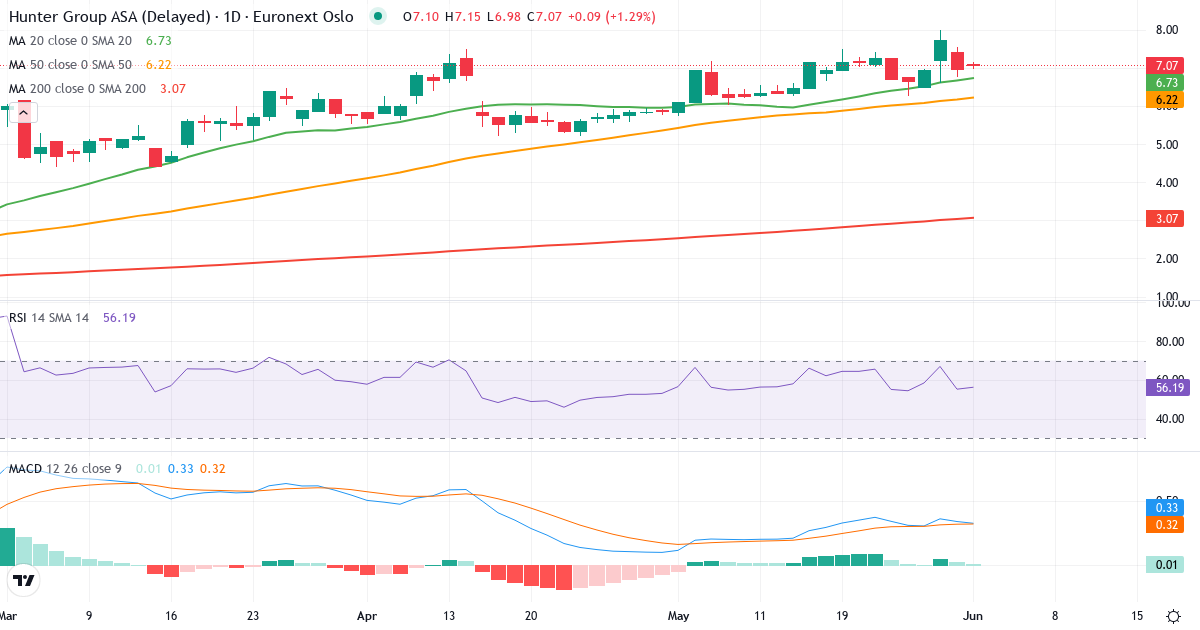
Task: Click the May date axis label
Action: [x=679, y=615]
